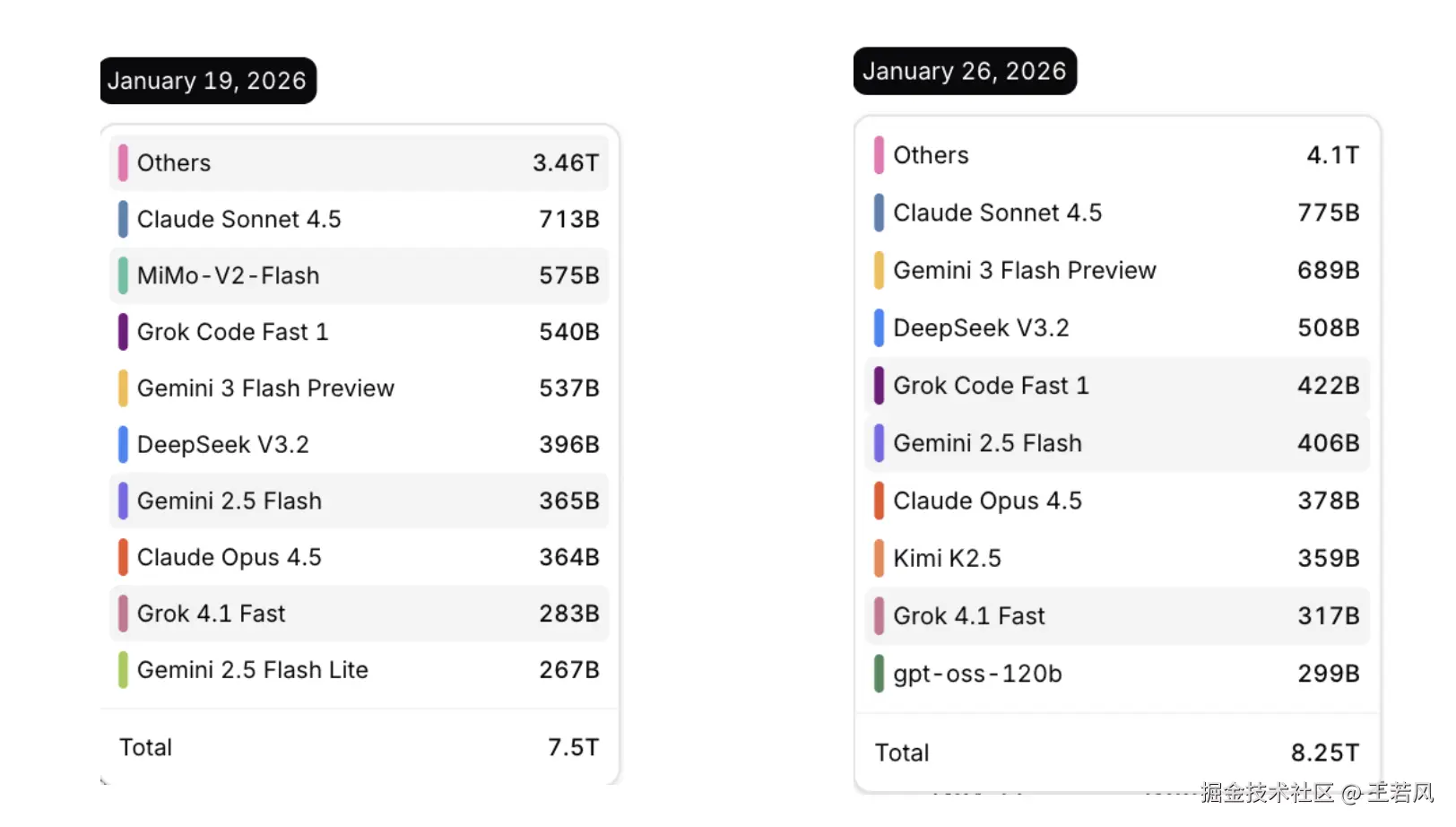Click the Claude Opus 4.5 row showing 378B
The height and width of the screenshot is (827, 1456).
coord(1117,501)
